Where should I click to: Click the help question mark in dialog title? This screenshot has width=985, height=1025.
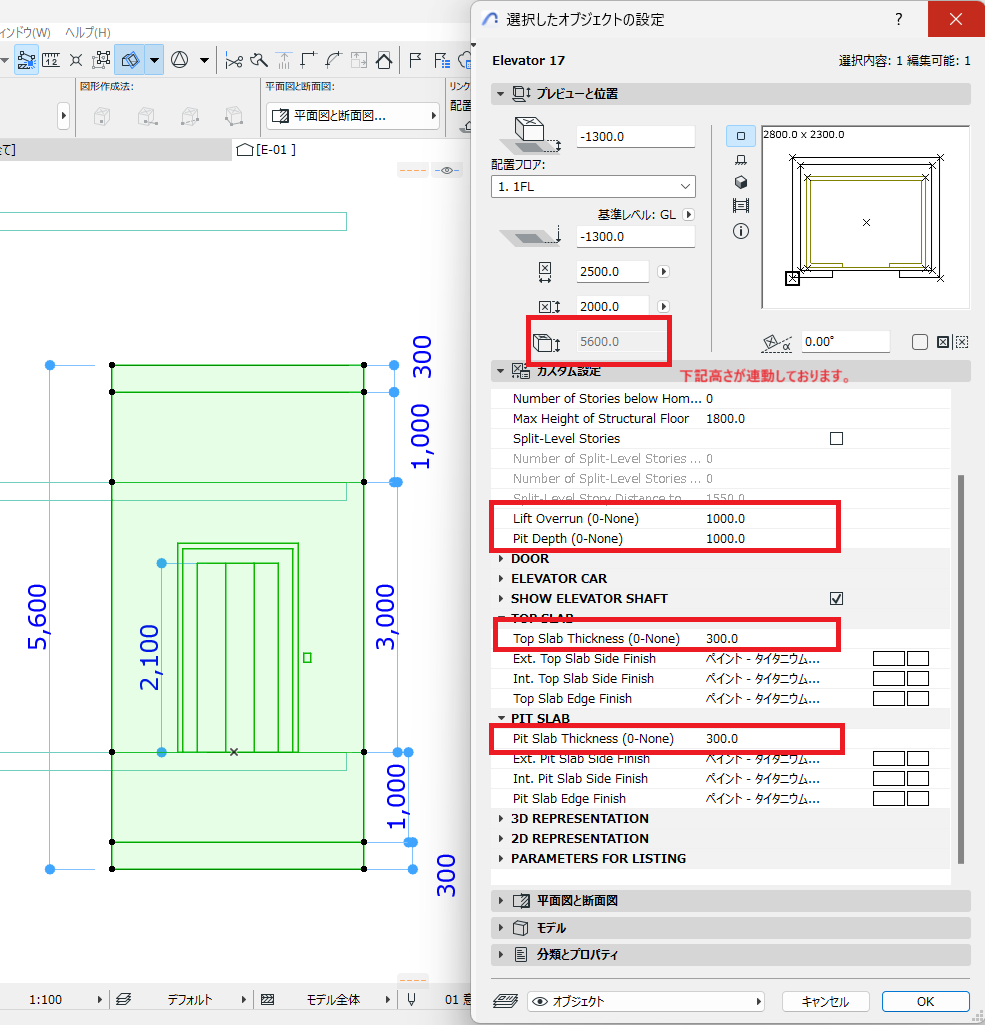point(899,19)
